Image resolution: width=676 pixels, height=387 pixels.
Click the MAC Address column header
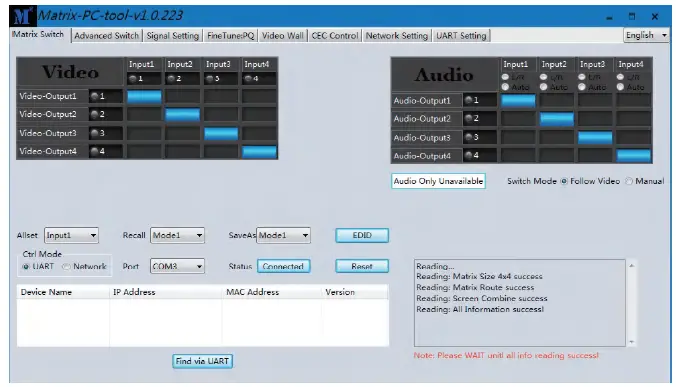272,292
